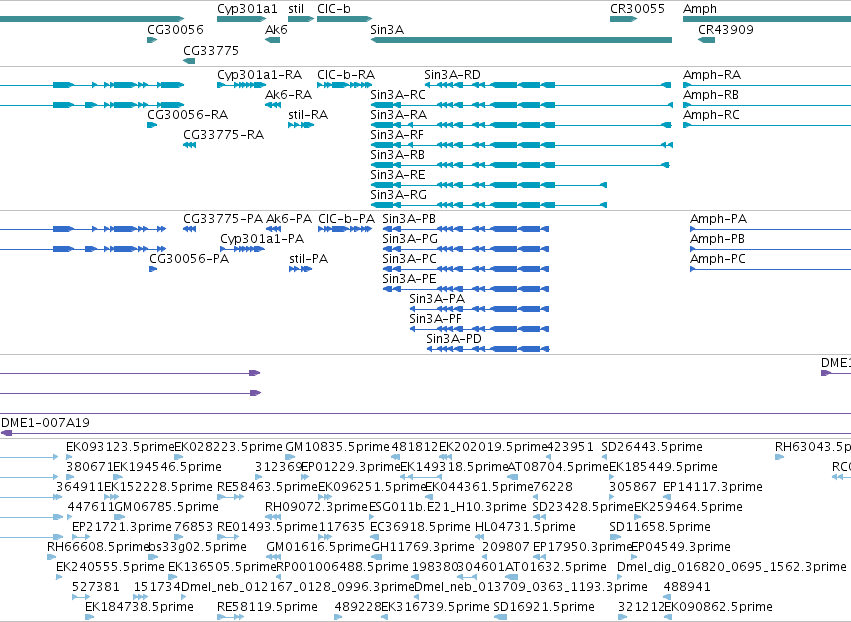This screenshot has width=851, height=622.
Task: Select protein Sin3A-PE
Action: pos(466,289)
